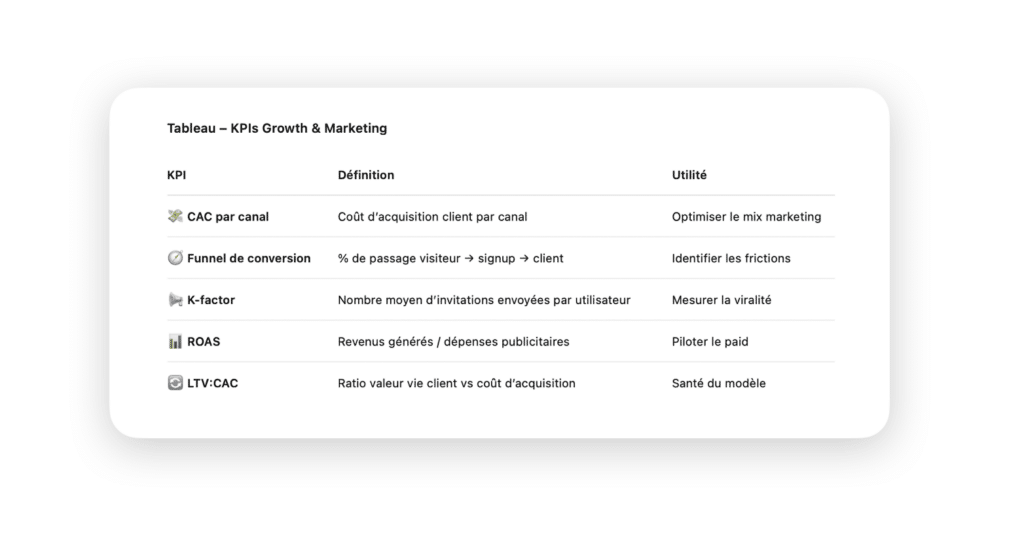Click the Optimiser le mix marketing cell
The image size is (1024, 539).
click(x=746, y=216)
